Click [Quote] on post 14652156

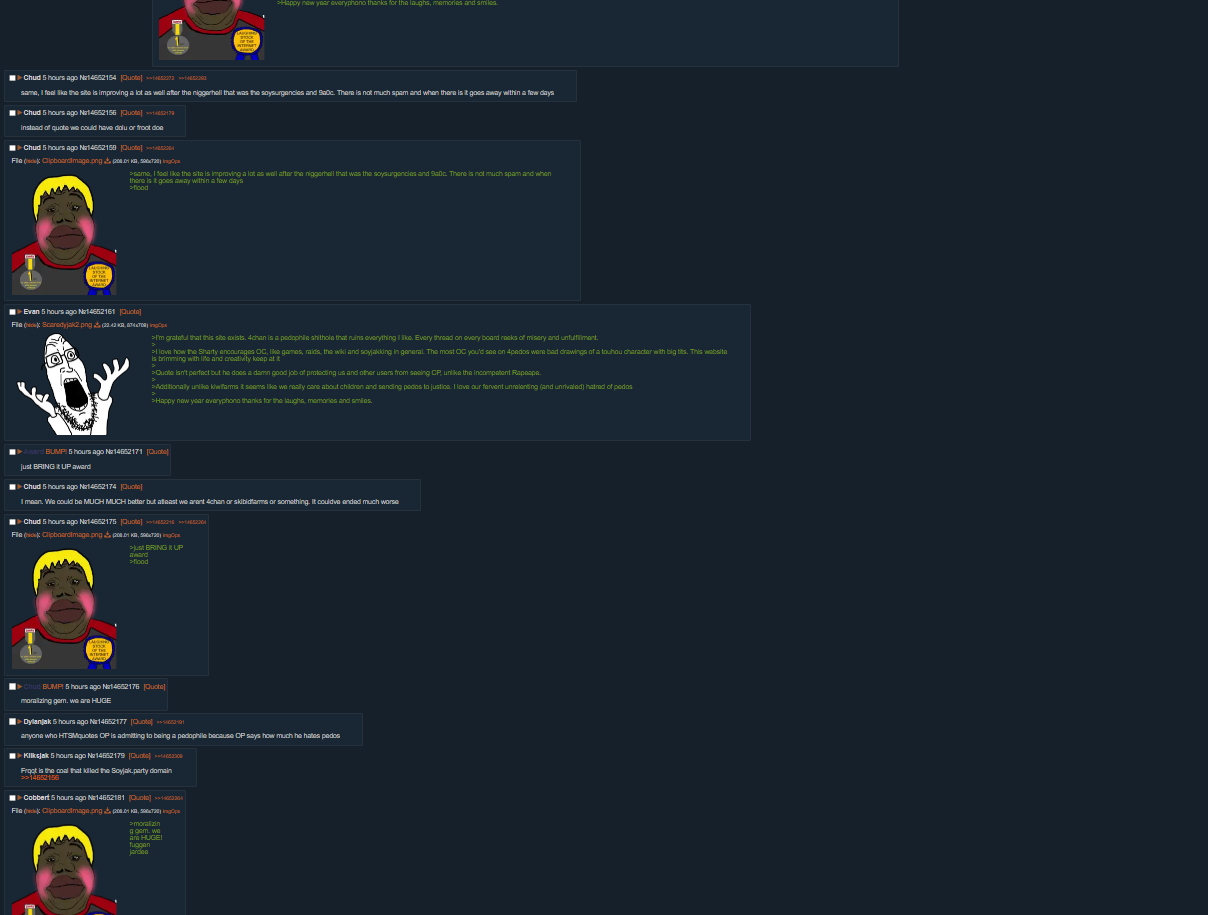point(131,113)
